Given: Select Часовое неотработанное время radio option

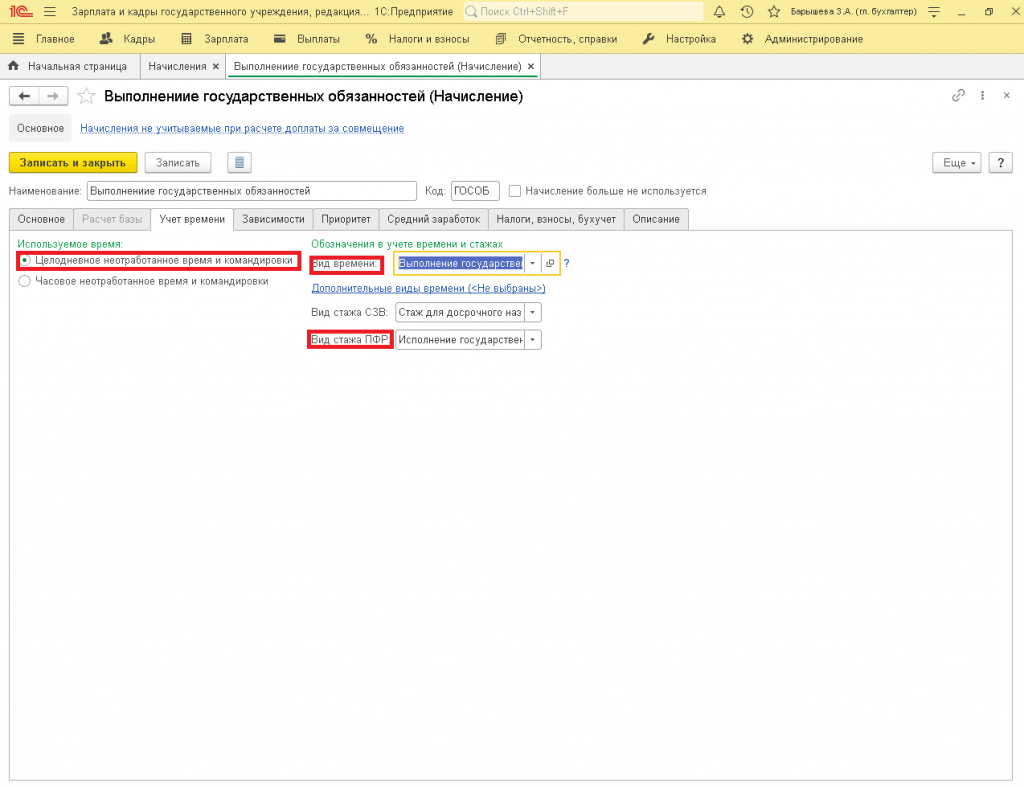Looking at the screenshot, I should coord(25,282).
